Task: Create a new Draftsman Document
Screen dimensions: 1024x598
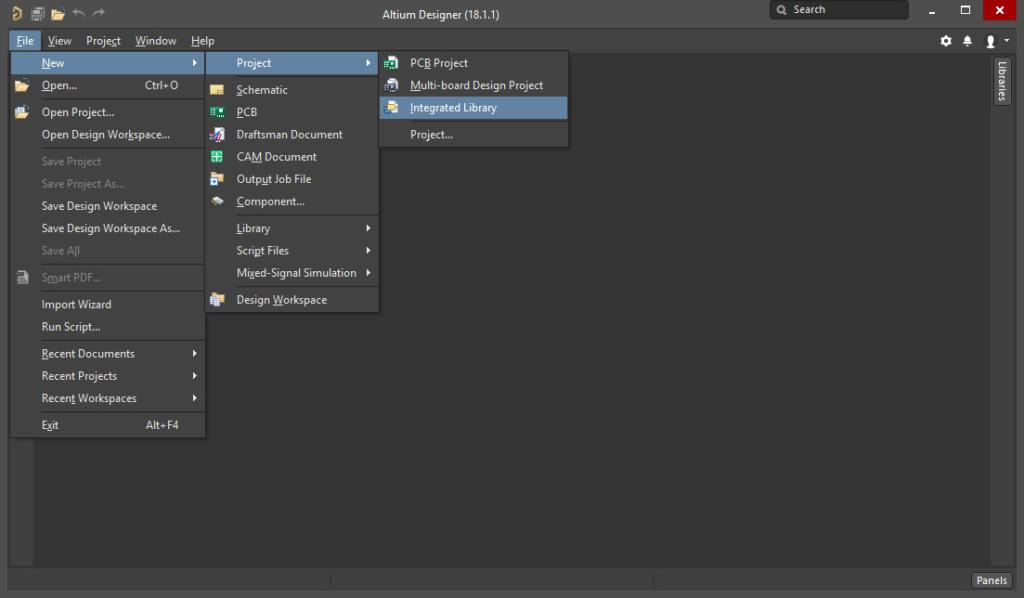Action: (x=292, y=134)
